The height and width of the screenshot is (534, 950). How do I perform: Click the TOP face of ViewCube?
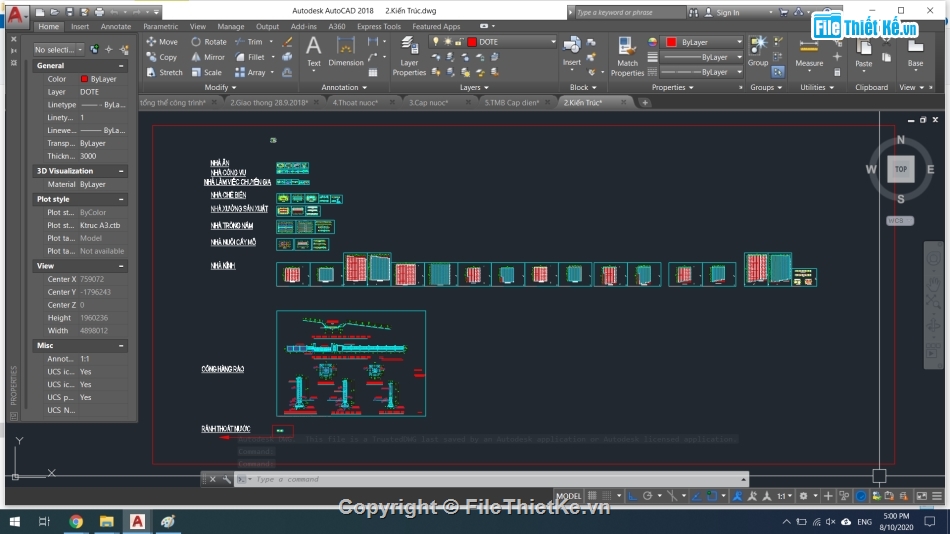(901, 169)
